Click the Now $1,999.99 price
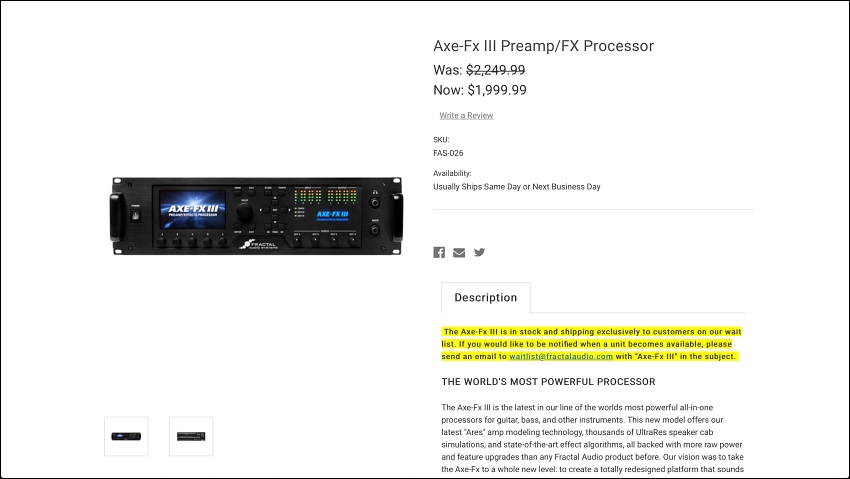Screen dimensions: 850x479 tap(480, 90)
